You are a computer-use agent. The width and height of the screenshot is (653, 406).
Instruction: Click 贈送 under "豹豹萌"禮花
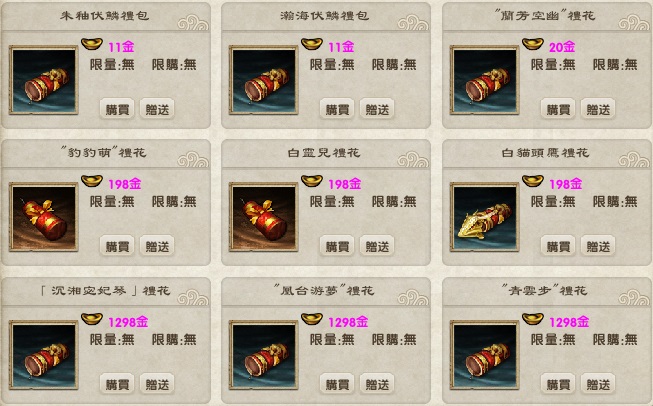pos(157,246)
